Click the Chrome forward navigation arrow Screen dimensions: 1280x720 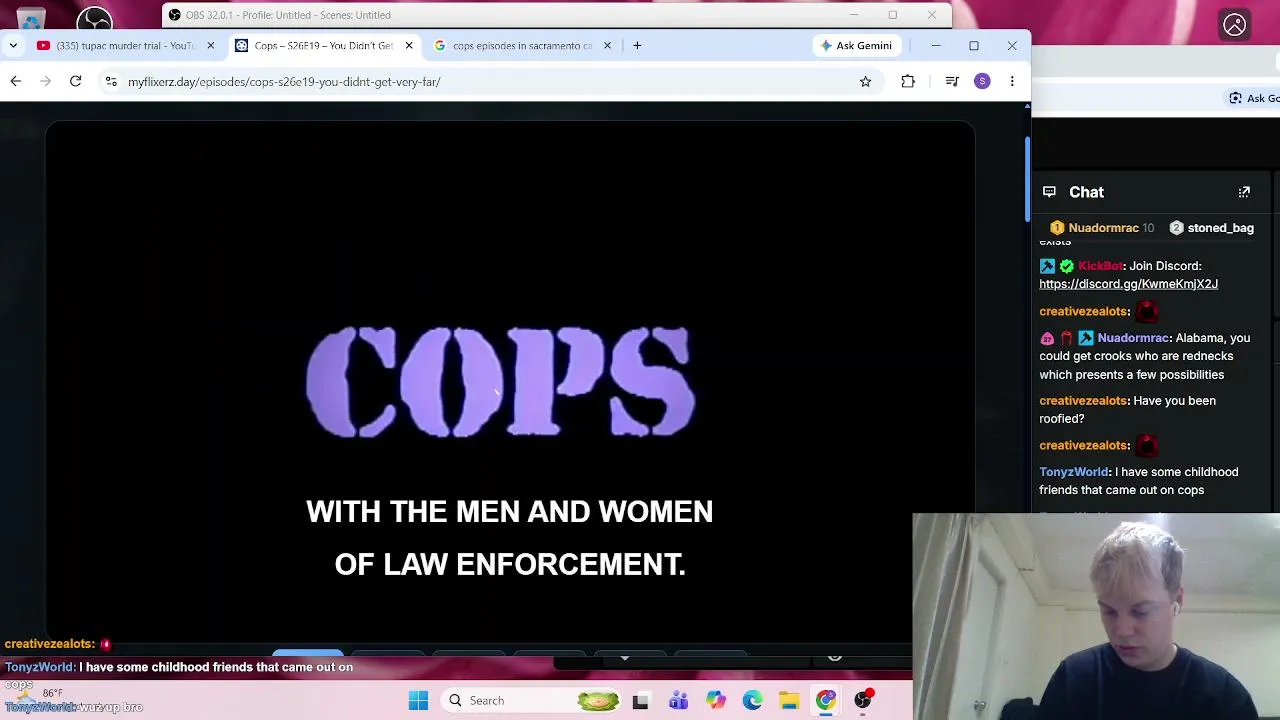coord(45,81)
